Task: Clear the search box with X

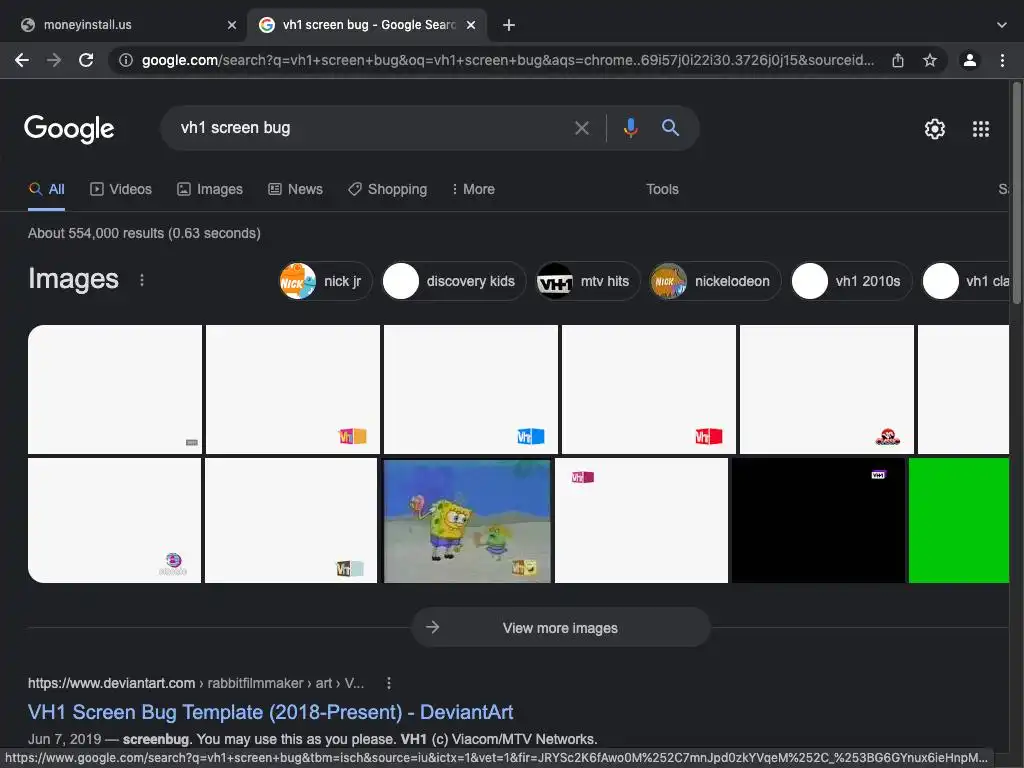Action: tap(582, 128)
